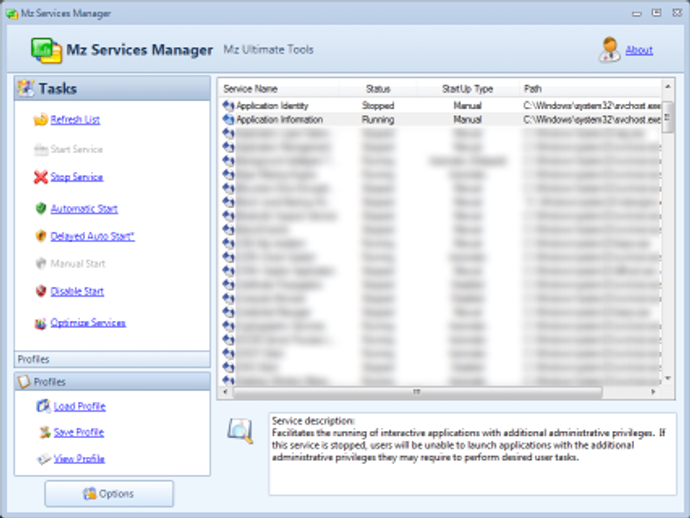Maximize the Mz Services Manager window
Image resolution: width=690 pixels, height=518 pixels.
[657, 13]
